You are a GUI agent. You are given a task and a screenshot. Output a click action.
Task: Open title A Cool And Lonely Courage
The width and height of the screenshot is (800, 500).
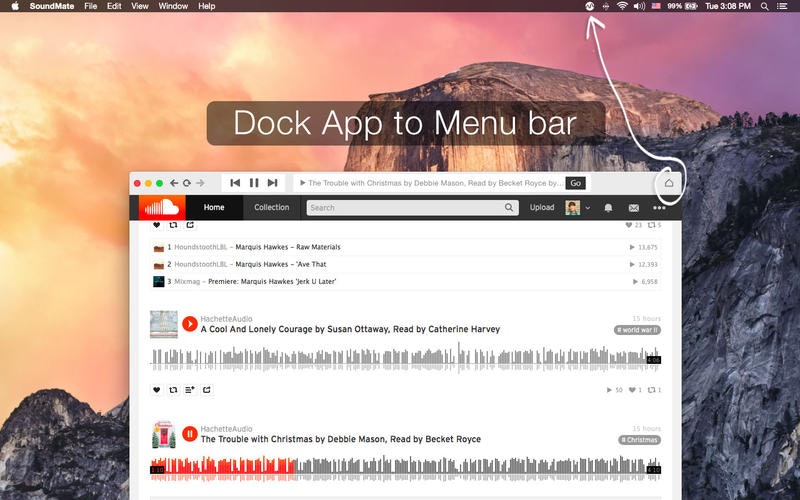[350, 330]
